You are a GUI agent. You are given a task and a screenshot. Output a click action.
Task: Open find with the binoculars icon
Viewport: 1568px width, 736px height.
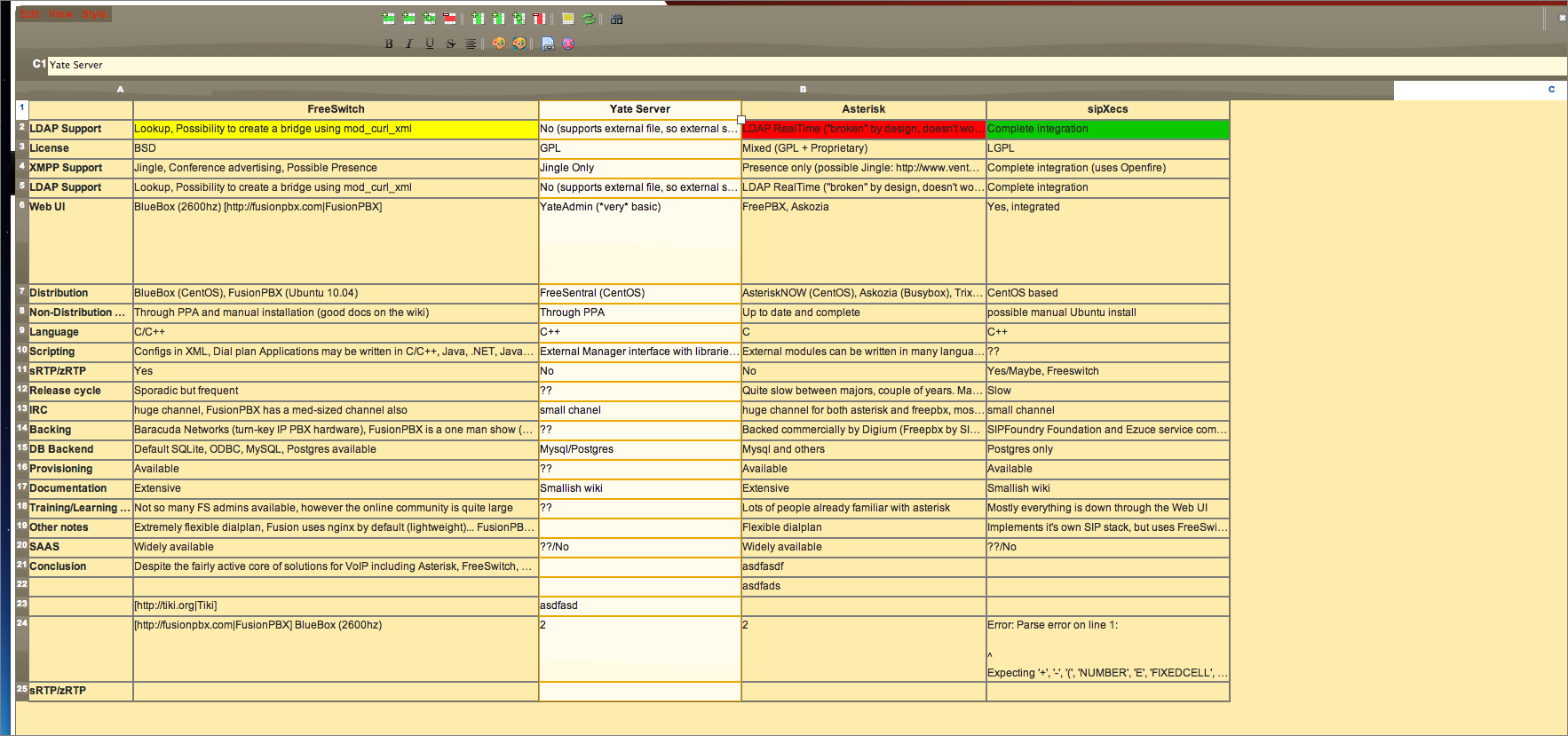click(616, 19)
